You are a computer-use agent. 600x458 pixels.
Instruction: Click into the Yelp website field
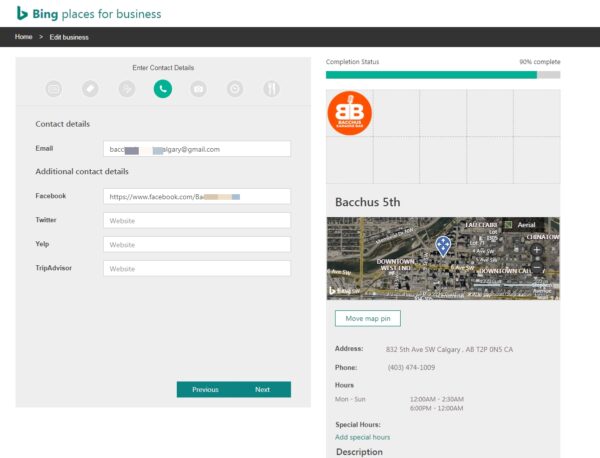tap(197, 244)
